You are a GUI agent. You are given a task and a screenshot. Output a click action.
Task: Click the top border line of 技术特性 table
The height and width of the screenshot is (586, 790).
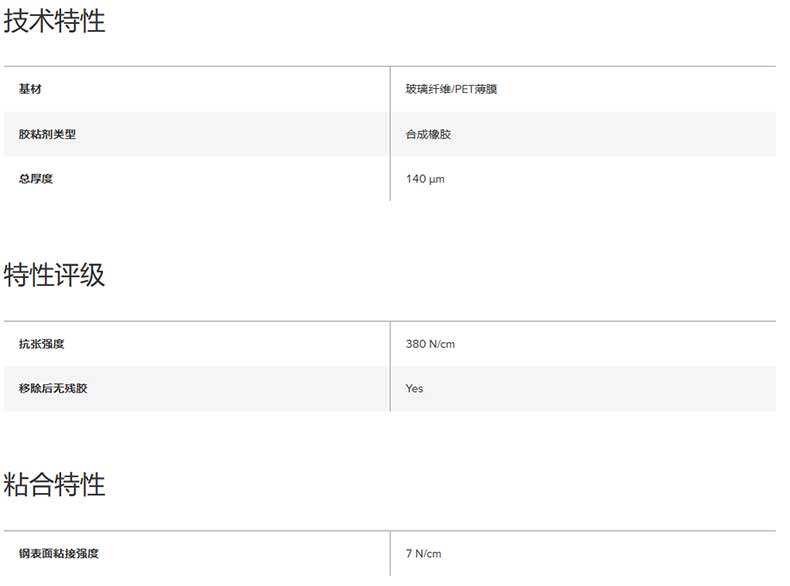point(390,67)
